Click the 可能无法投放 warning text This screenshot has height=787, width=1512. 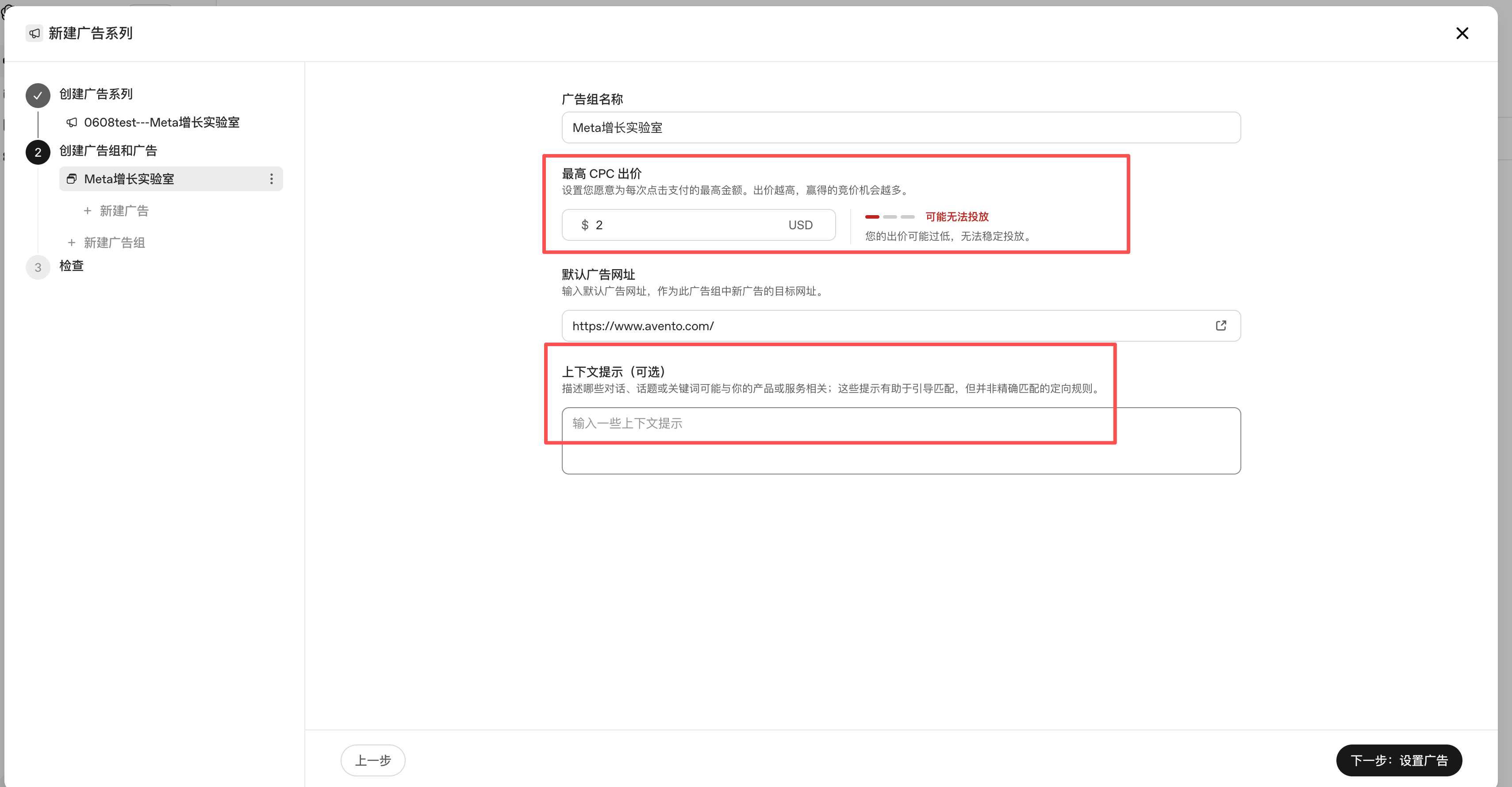point(957,217)
